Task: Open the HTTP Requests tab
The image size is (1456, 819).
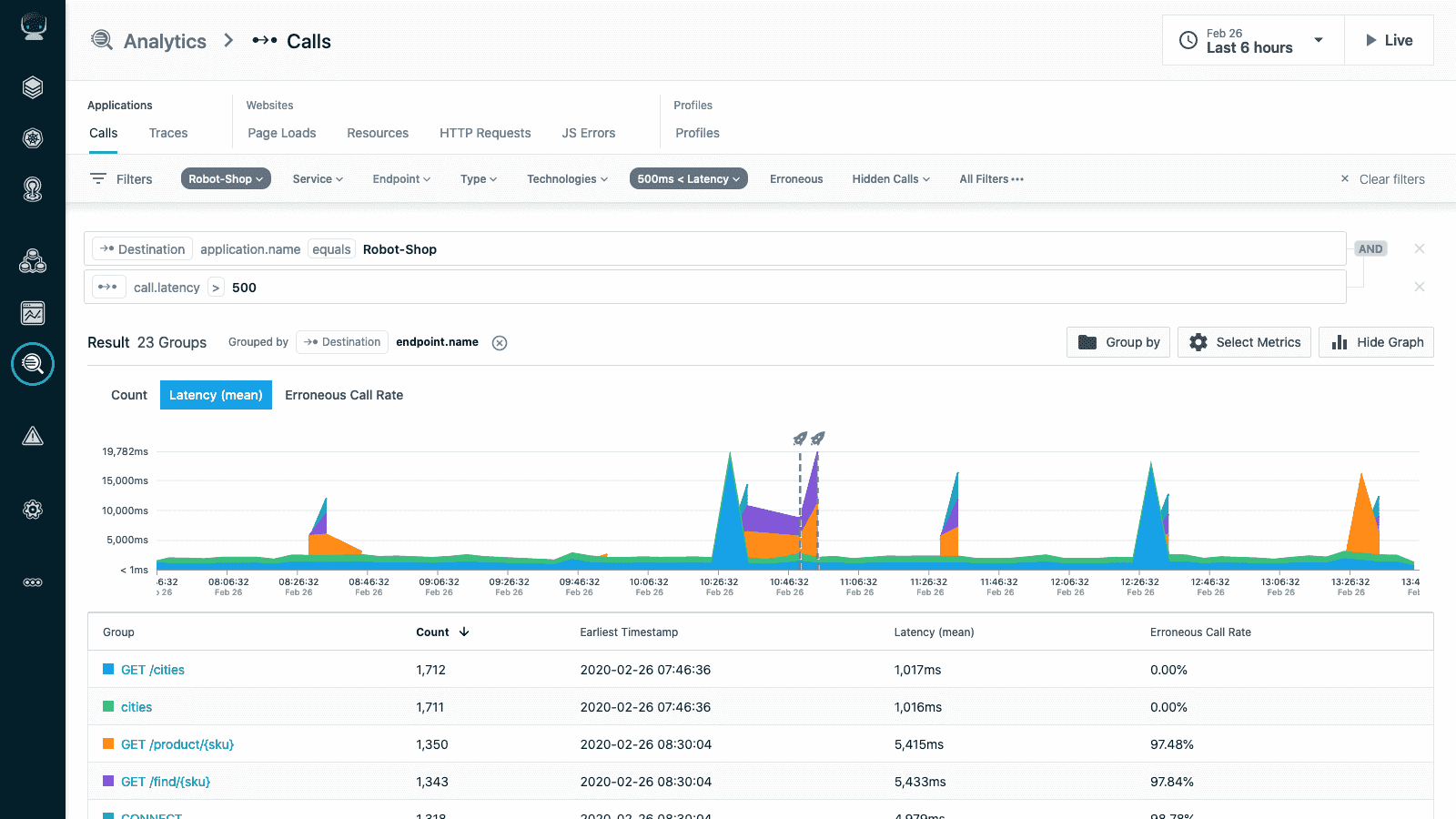Action: pos(484,133)
